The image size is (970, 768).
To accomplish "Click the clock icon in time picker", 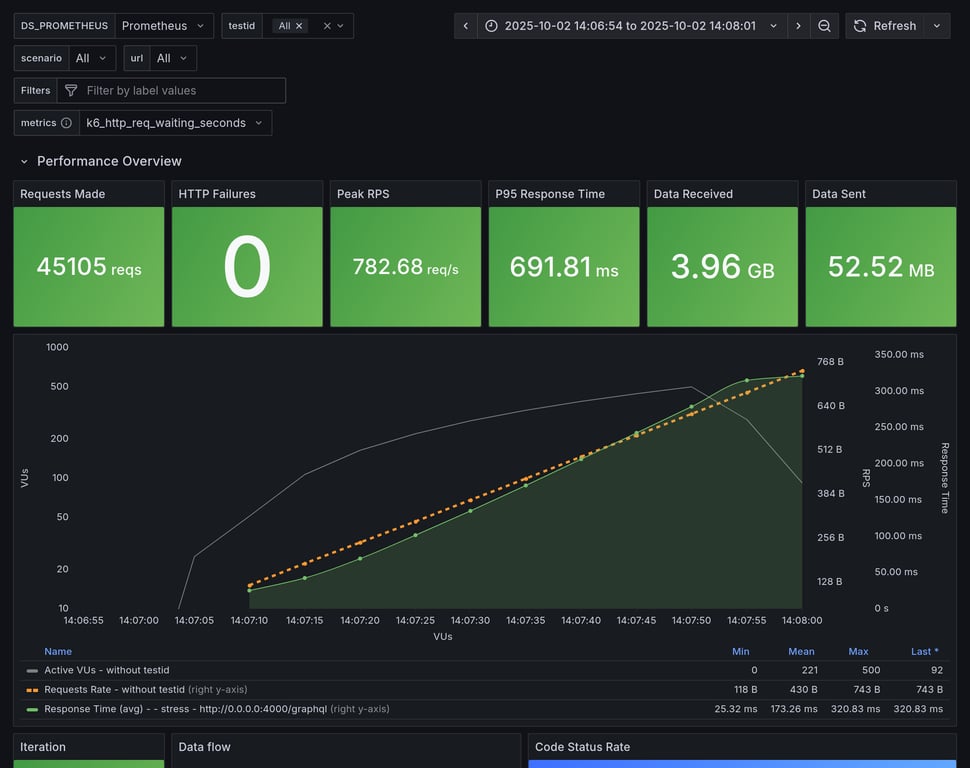I will [491, 26].
